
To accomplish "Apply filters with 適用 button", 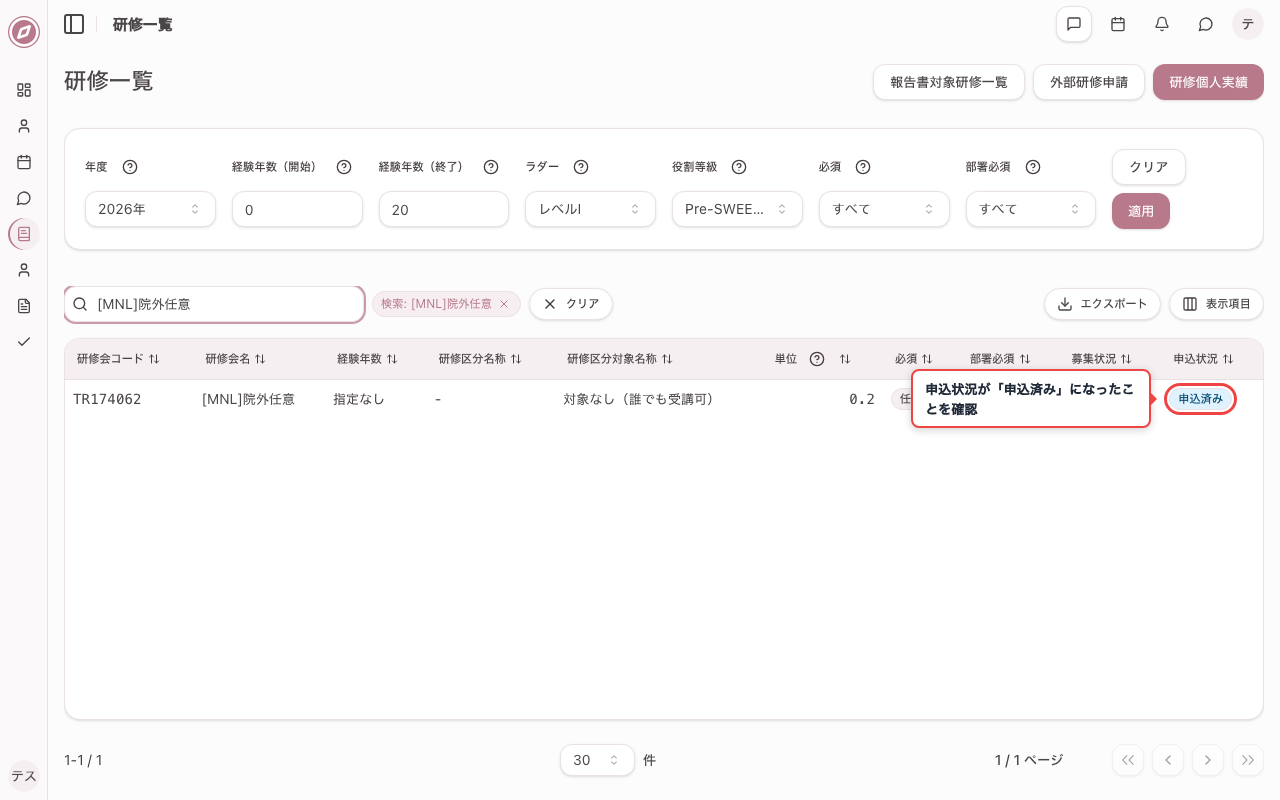I will tap(1141, 211).
